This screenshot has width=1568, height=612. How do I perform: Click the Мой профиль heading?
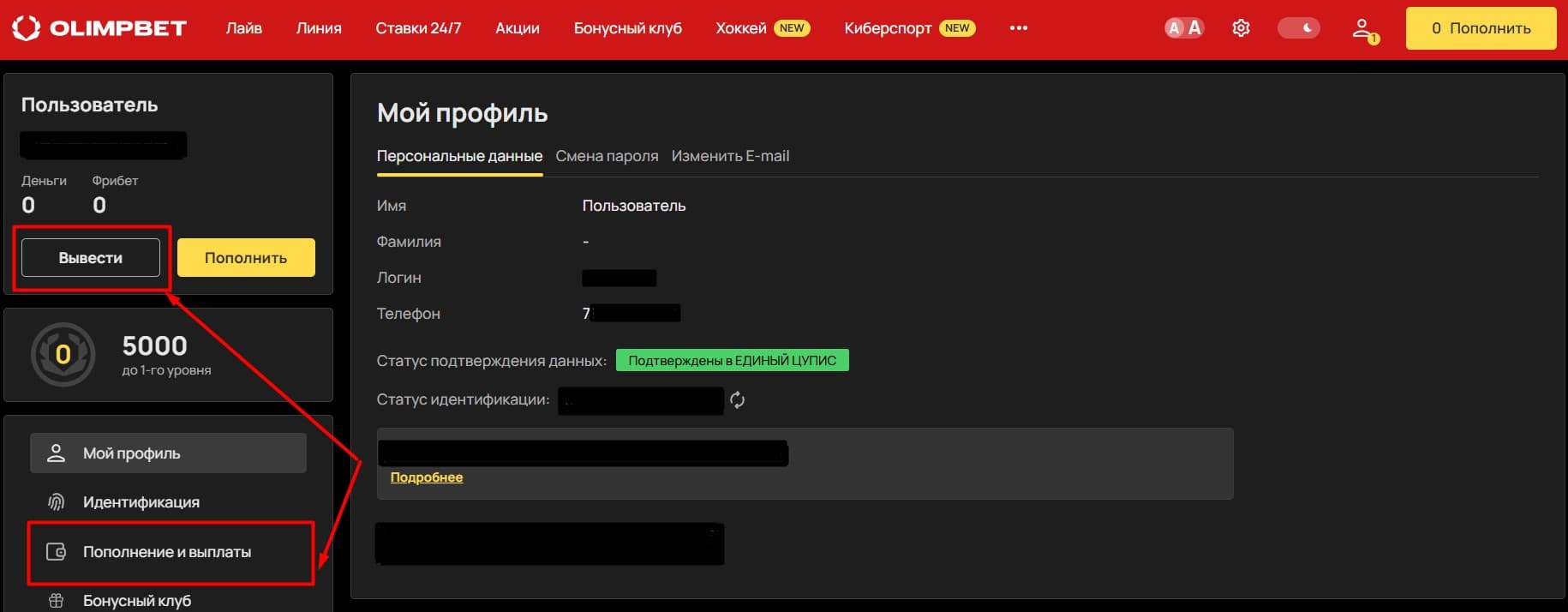point(463,113)
